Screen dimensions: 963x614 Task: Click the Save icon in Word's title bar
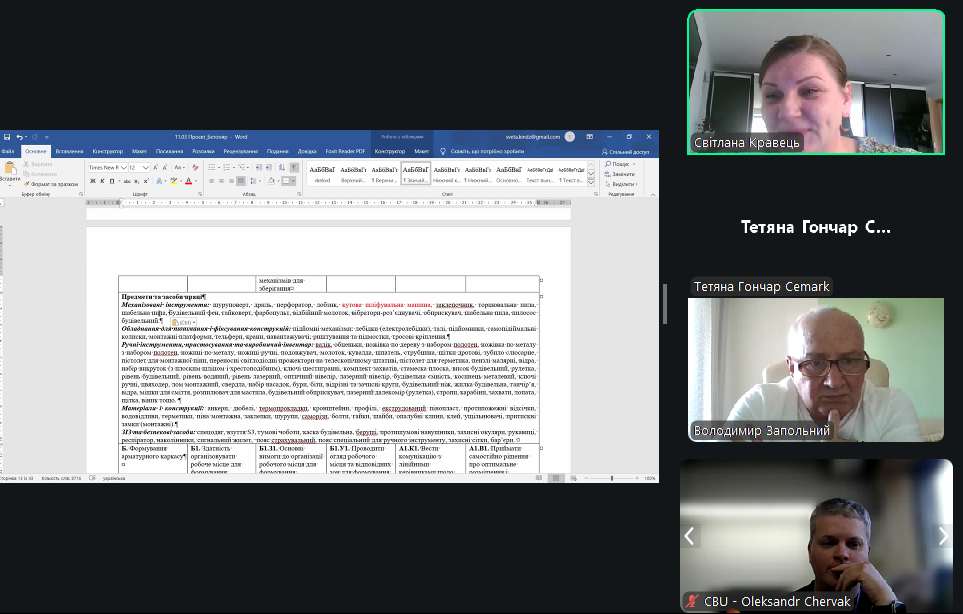click(6, 136)
